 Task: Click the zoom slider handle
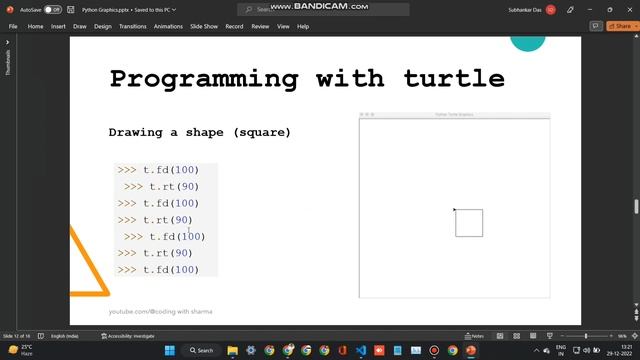click(586, 336)
